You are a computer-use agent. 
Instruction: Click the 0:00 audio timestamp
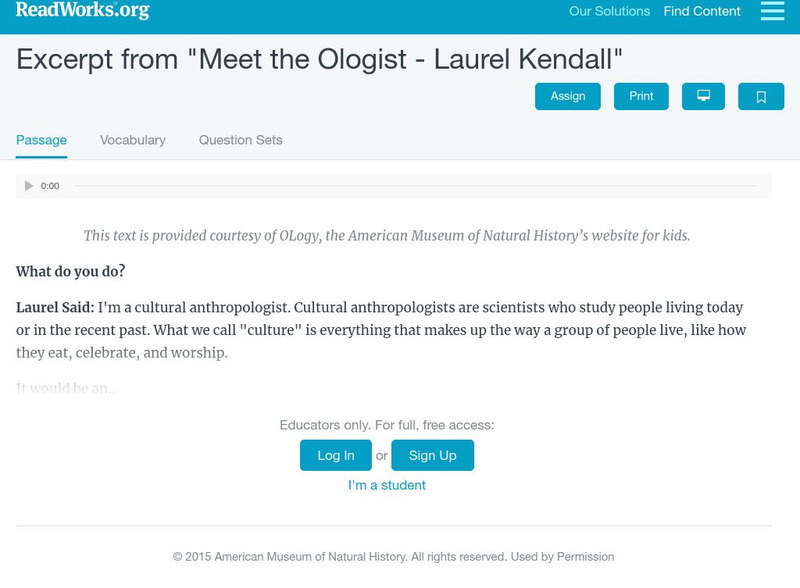(x=50, y=184)
